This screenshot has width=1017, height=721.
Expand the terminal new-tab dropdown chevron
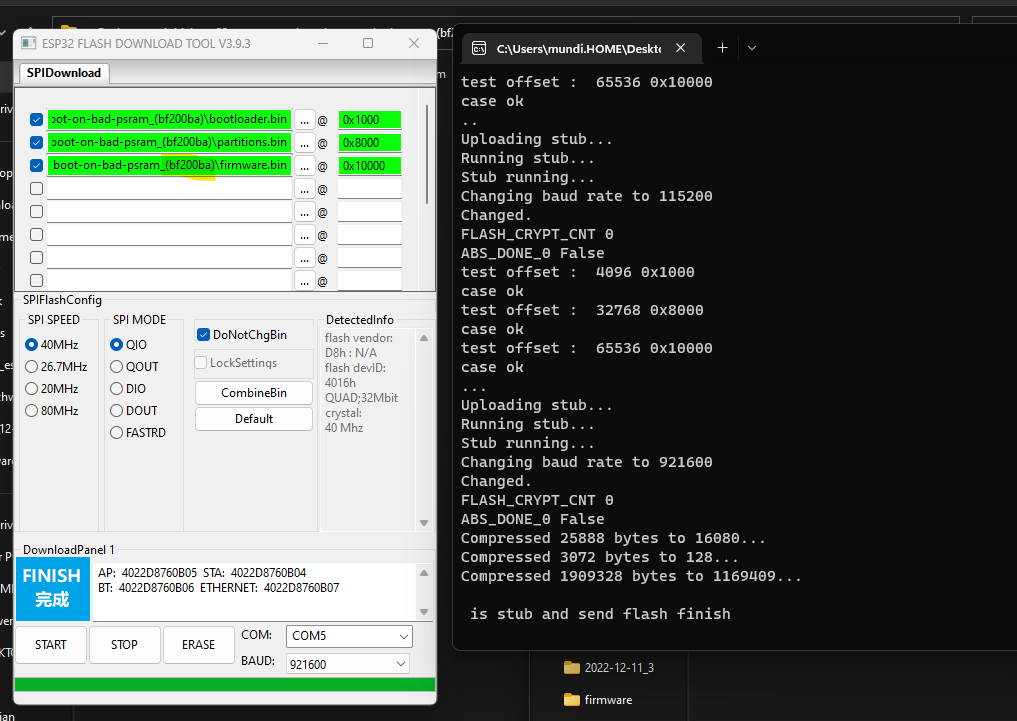pos(752,48)
